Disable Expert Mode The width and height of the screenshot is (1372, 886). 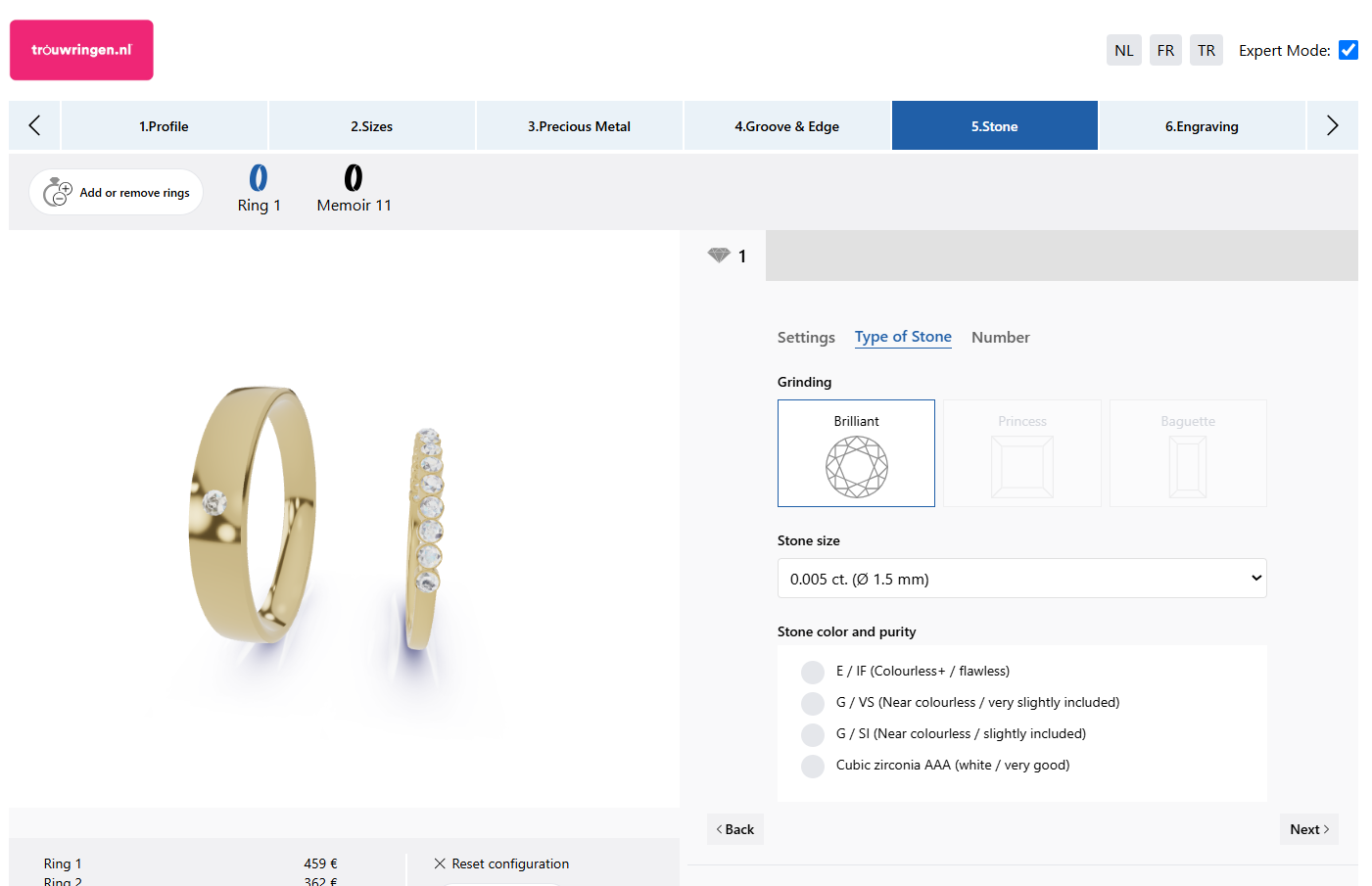(1348, 49)
